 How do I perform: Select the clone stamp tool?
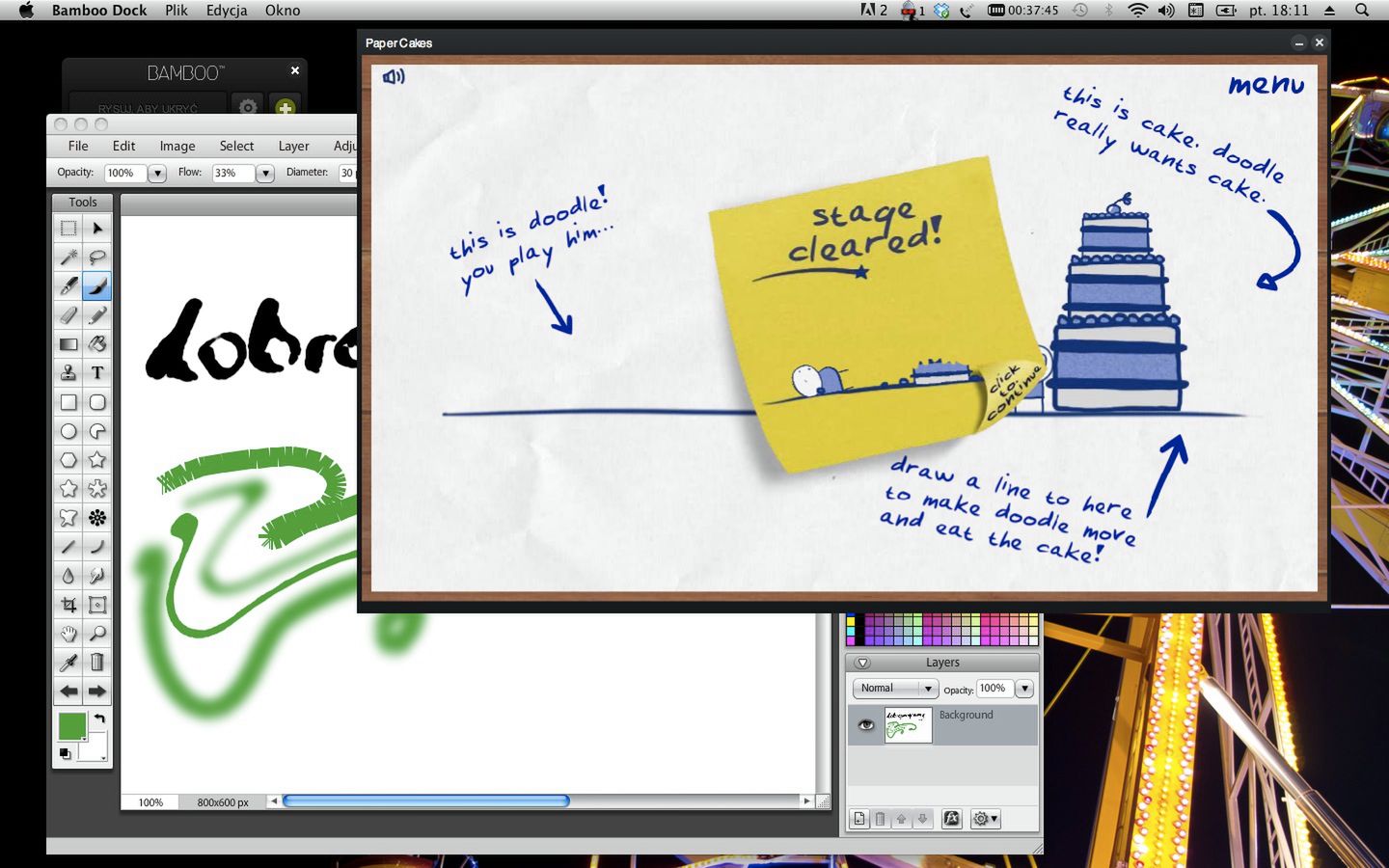[68, 373]
